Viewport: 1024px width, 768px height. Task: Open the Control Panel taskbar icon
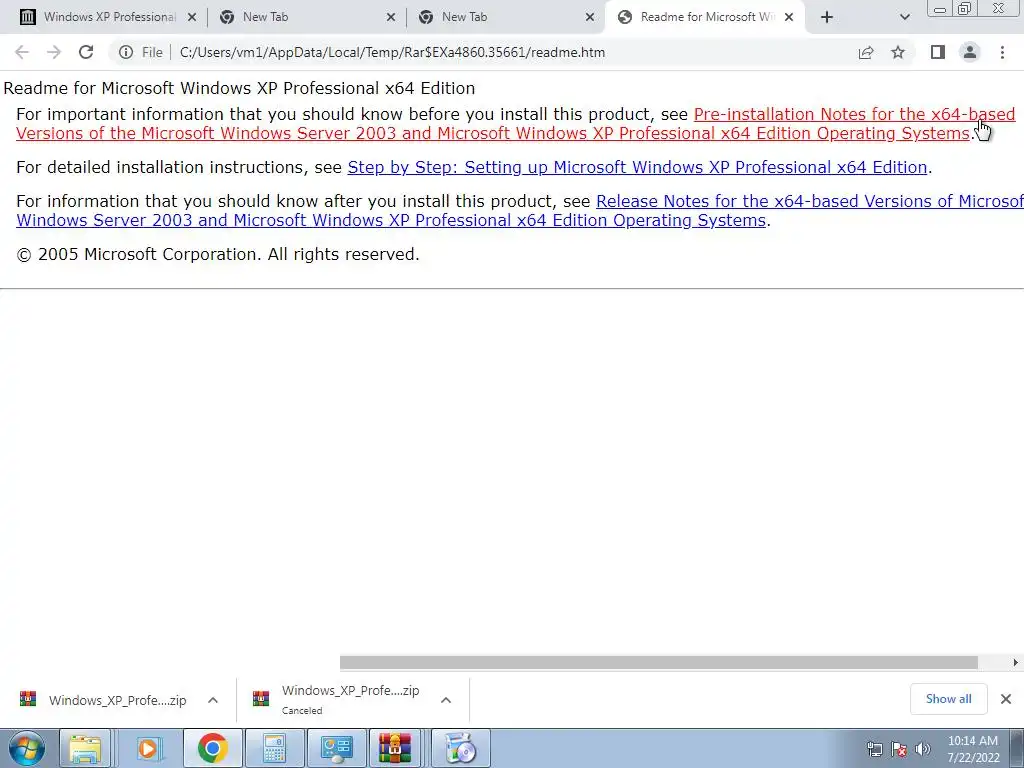point(336,748)
